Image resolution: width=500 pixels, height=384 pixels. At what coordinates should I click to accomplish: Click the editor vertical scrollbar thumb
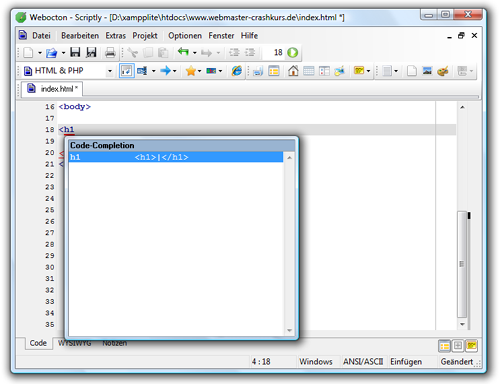[462, 264]
